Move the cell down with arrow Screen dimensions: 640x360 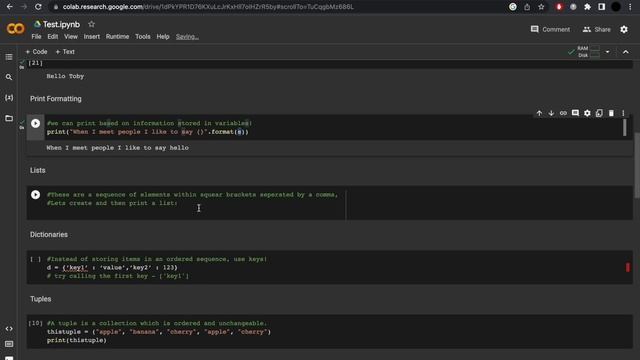(551, 113)
